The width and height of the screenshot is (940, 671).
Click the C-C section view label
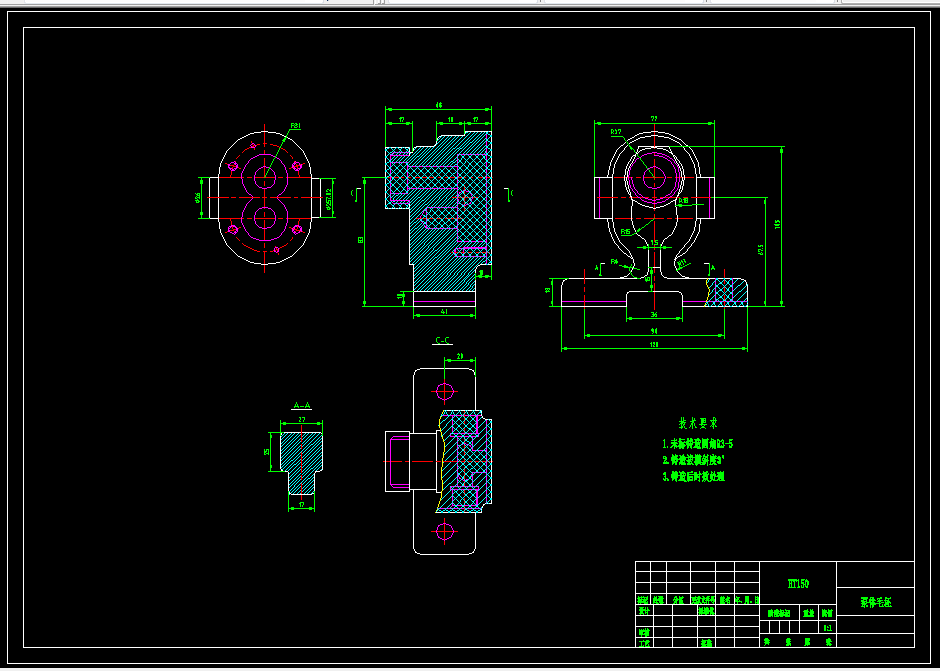point(442,341)
